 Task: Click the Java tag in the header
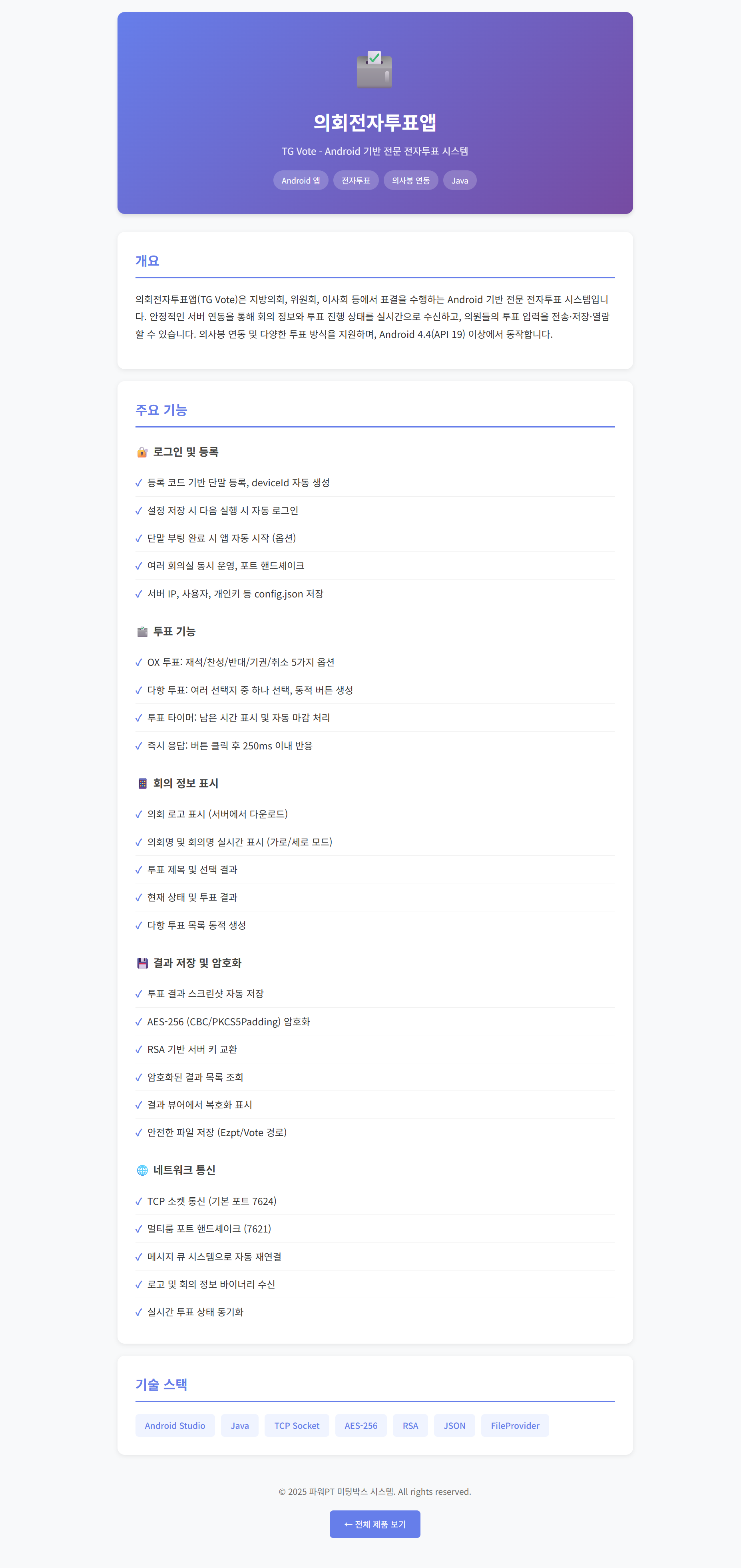tap(459, 180)
